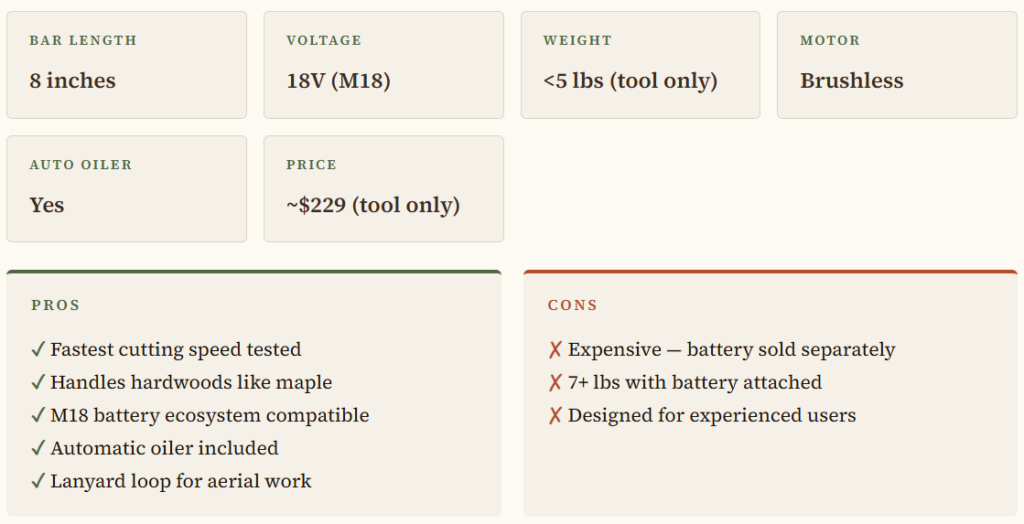Click the Weight spec card
Viewport: 1024px width, 524px height.
(640, 65)
